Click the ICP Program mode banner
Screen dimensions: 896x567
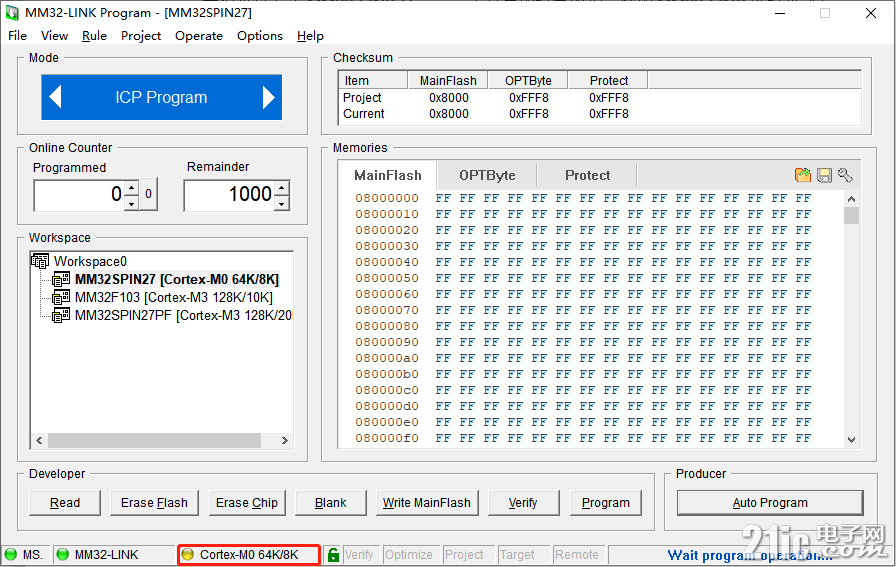tap(161, 97)
